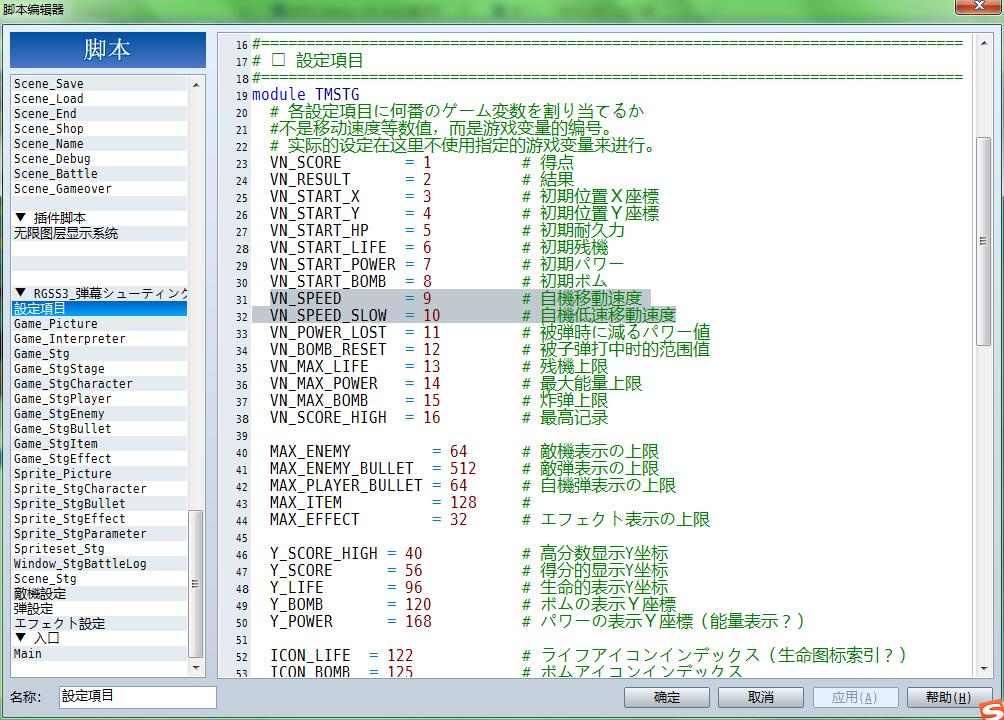Open the Scene_Battle script
This screenshot has width=1004, height=720.
click(99, 174)
